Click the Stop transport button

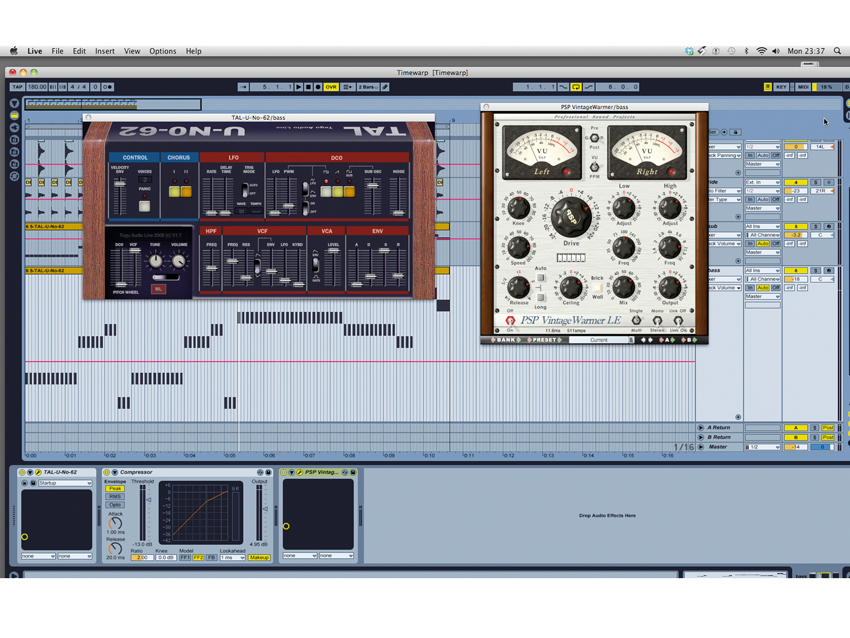coord(308,87)
